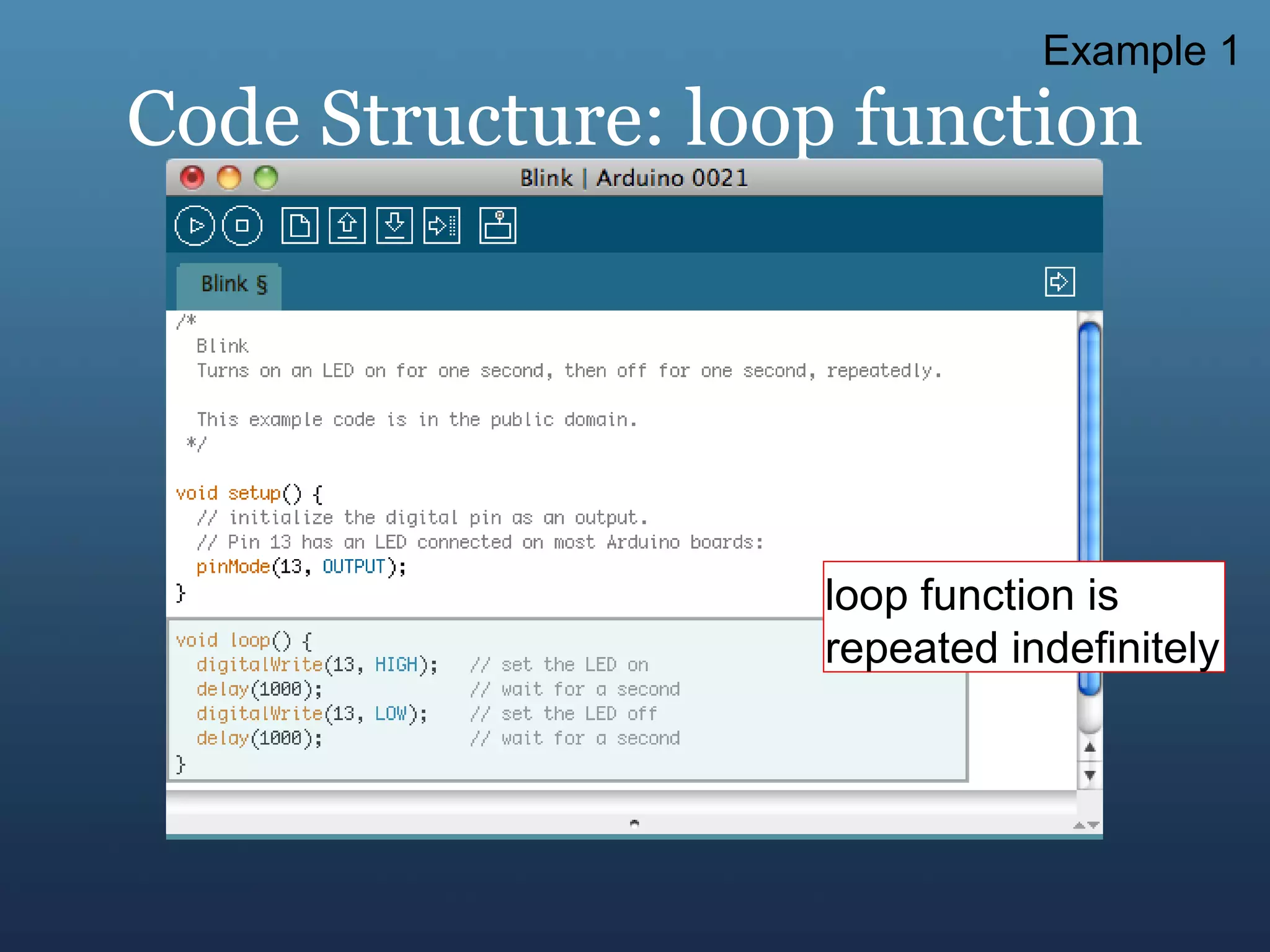Click the first 'delay(1000);' line
1270x952 pixels.
tap(259, 690)
